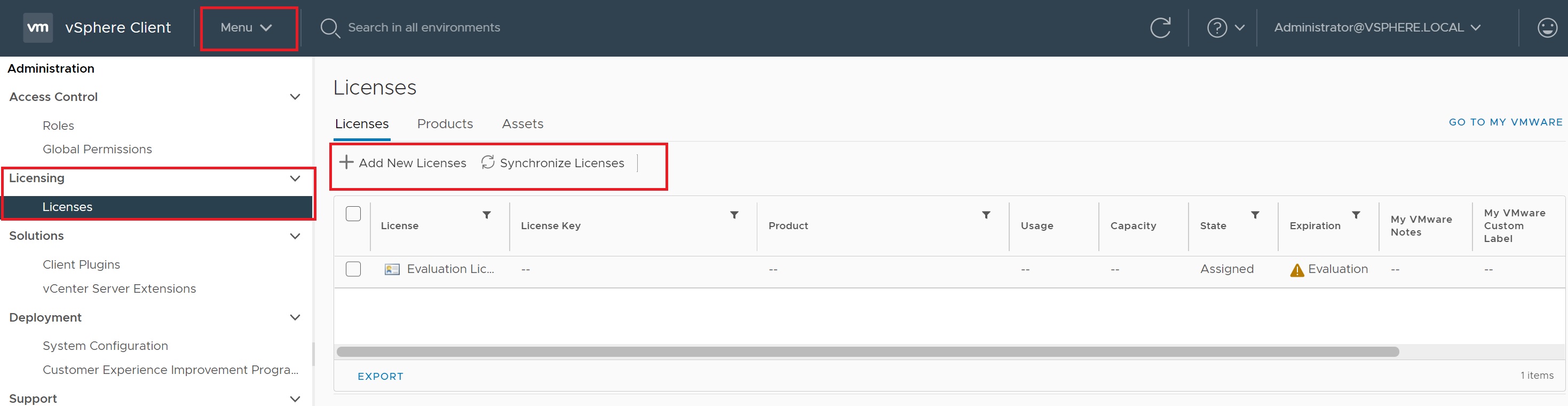Click the vSphere Client title
The width and height of the screenshot is (1568, 406).
118,27
